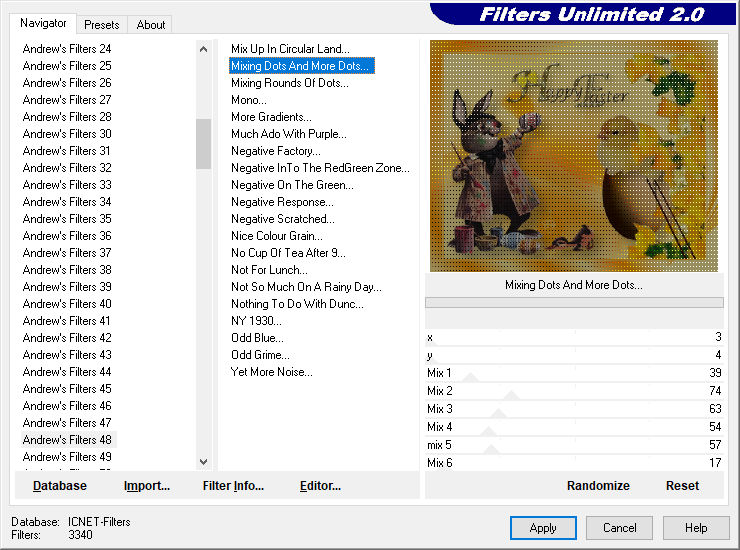740x550 pixels.
Task: Select Andrew's Filters 33 category
Action: [x=67, y=185]
